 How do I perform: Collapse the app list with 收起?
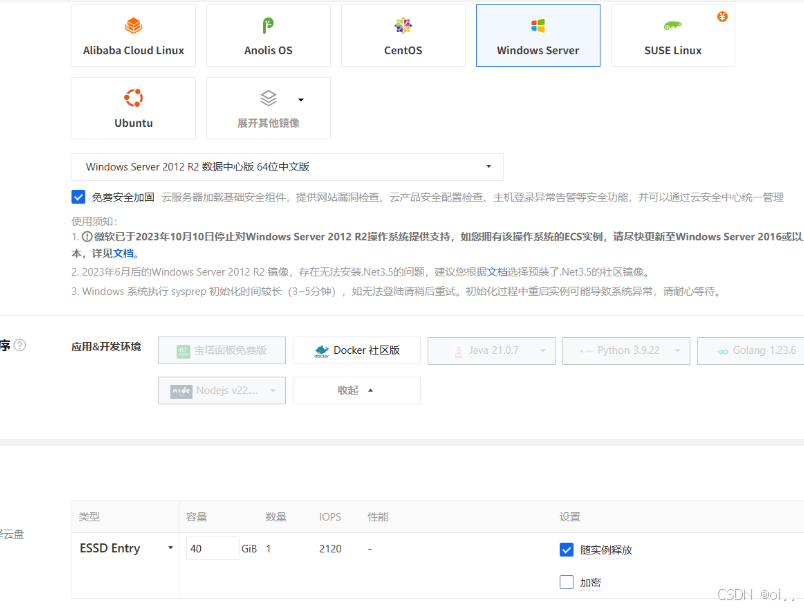pos(356,391)
